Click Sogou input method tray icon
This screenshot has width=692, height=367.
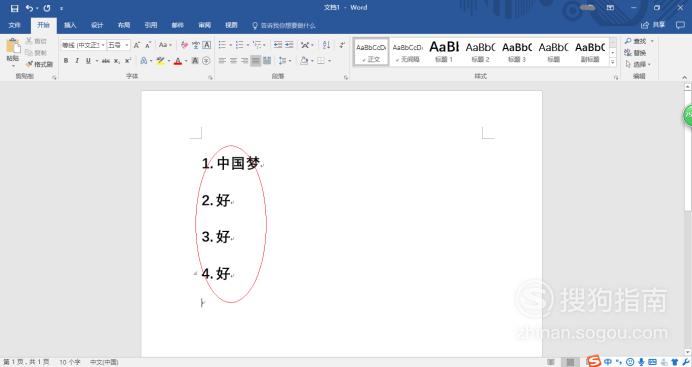pyautogui.click(x=594, y=362)
